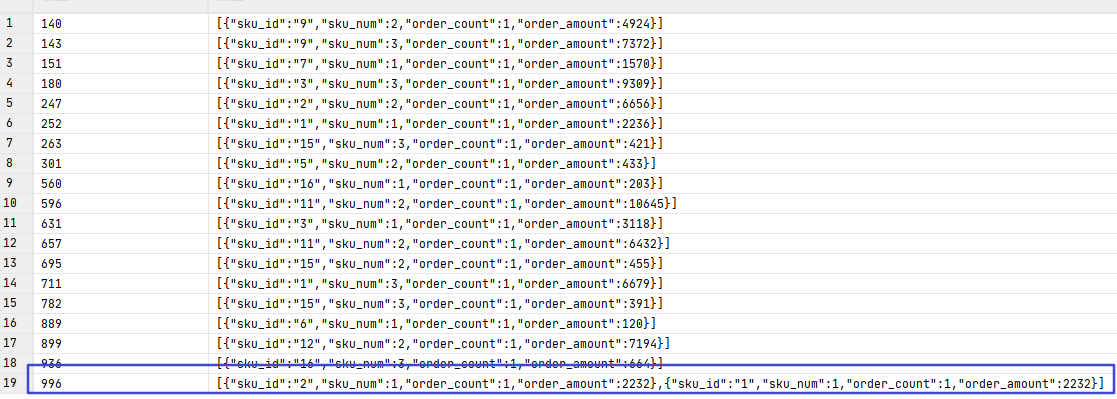The width and height of the screenshot is (1117, 399).
Task: Select the cell with value 889
Action: 120,323
